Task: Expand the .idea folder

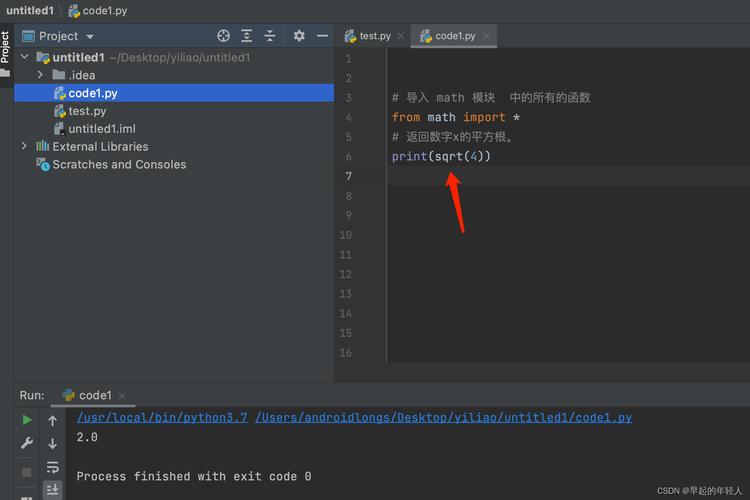Action: pos(40,75)
